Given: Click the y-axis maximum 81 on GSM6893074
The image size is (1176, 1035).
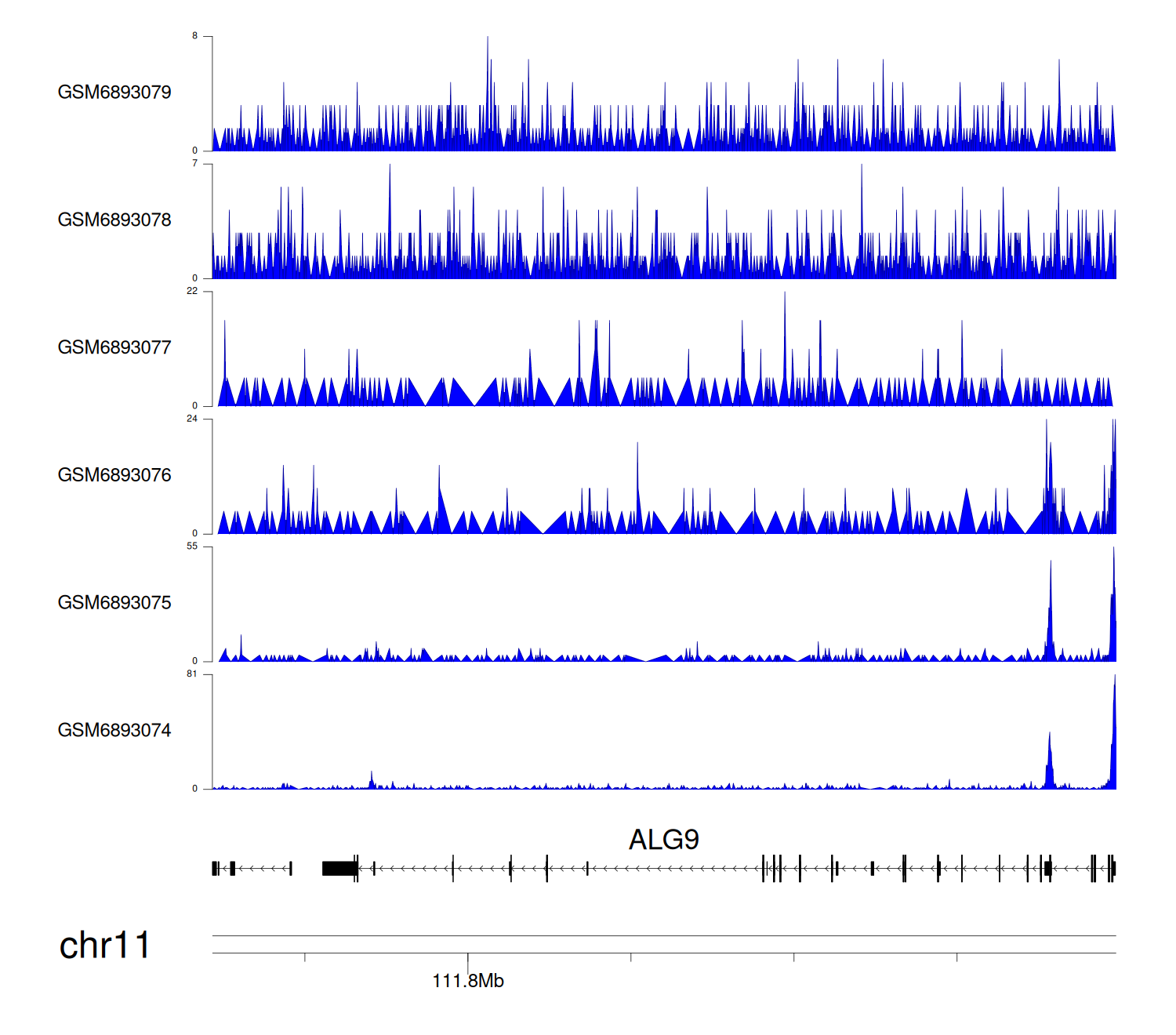Looking at the screenshot, I should pyautogui.click(x=192, y=674).
